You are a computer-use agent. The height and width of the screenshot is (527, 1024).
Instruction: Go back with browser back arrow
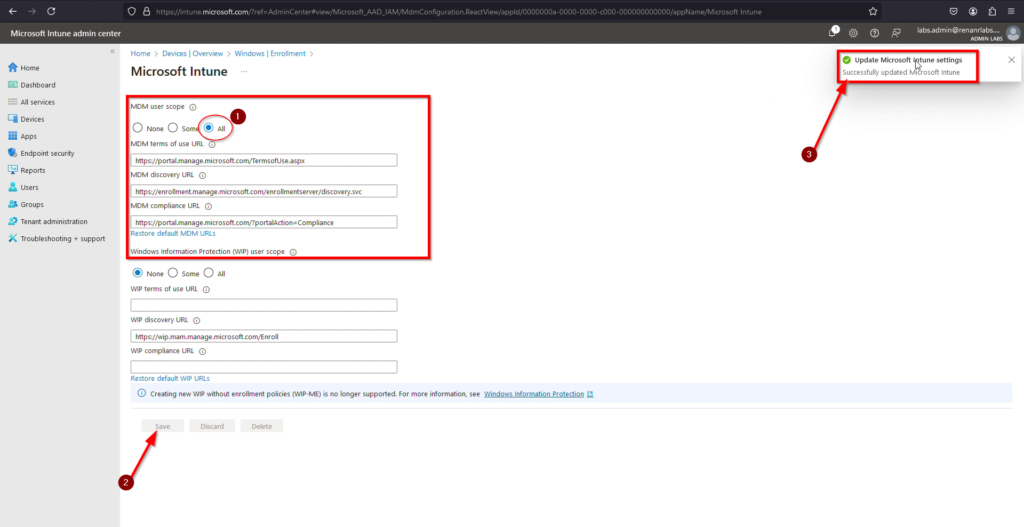click(12, 11)
